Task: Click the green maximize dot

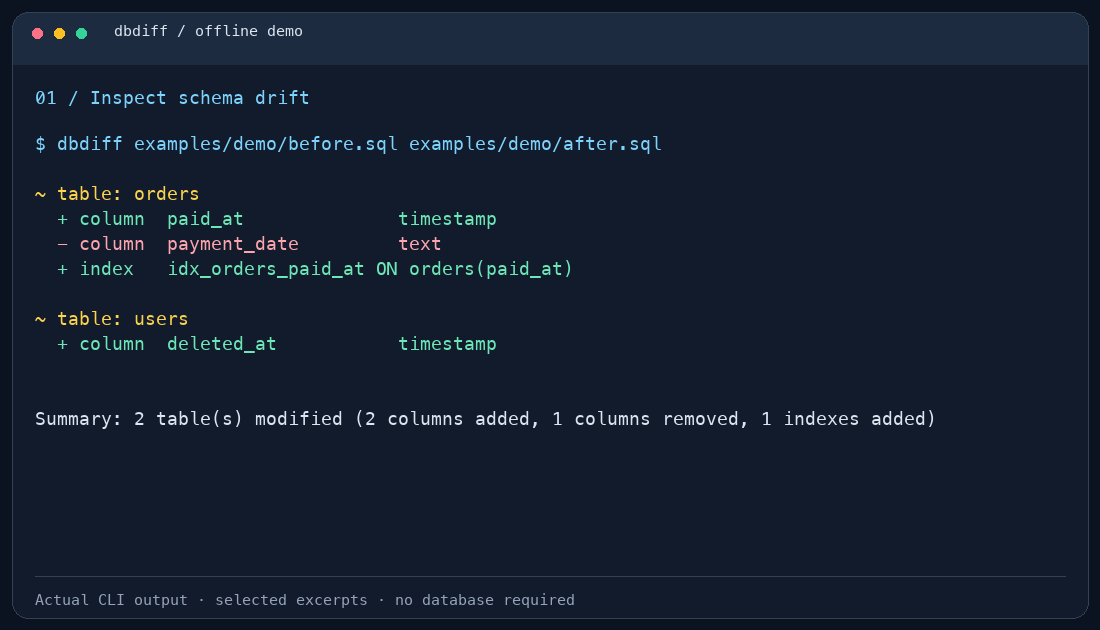Action: click(81, 33)
